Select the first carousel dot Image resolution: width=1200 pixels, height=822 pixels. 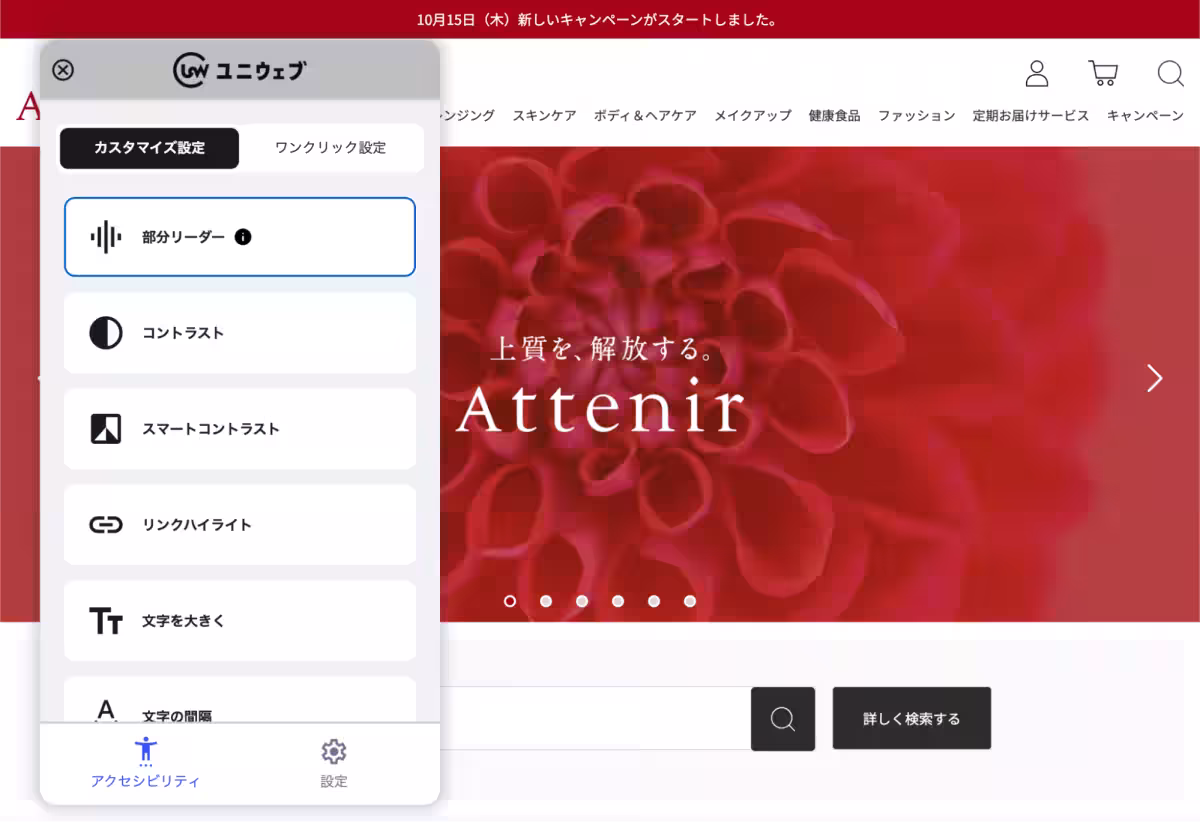click(510, 601)
